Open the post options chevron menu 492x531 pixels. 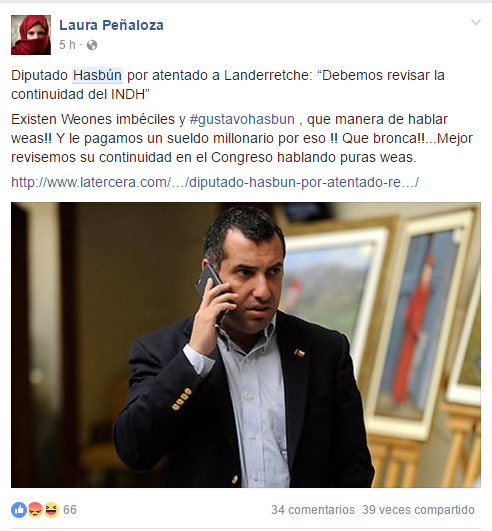point(476,23)
